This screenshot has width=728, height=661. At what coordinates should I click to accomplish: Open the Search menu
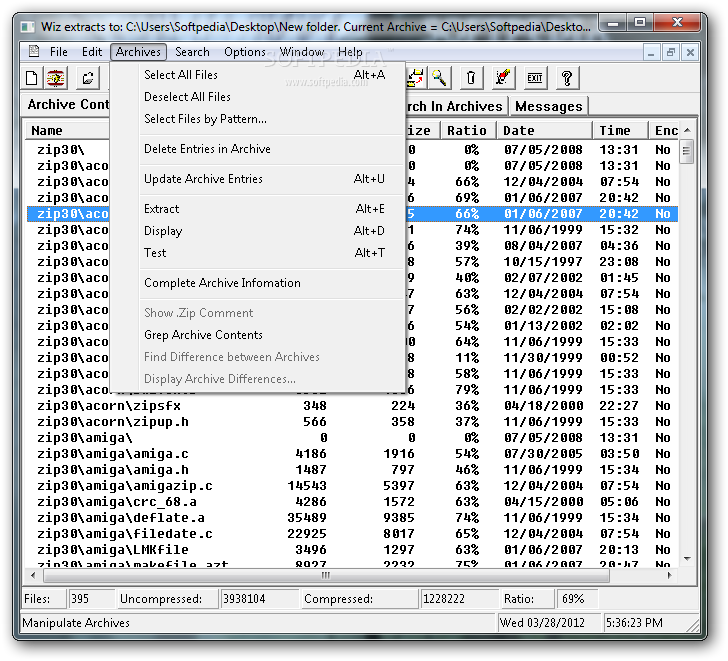click(192, 52)
